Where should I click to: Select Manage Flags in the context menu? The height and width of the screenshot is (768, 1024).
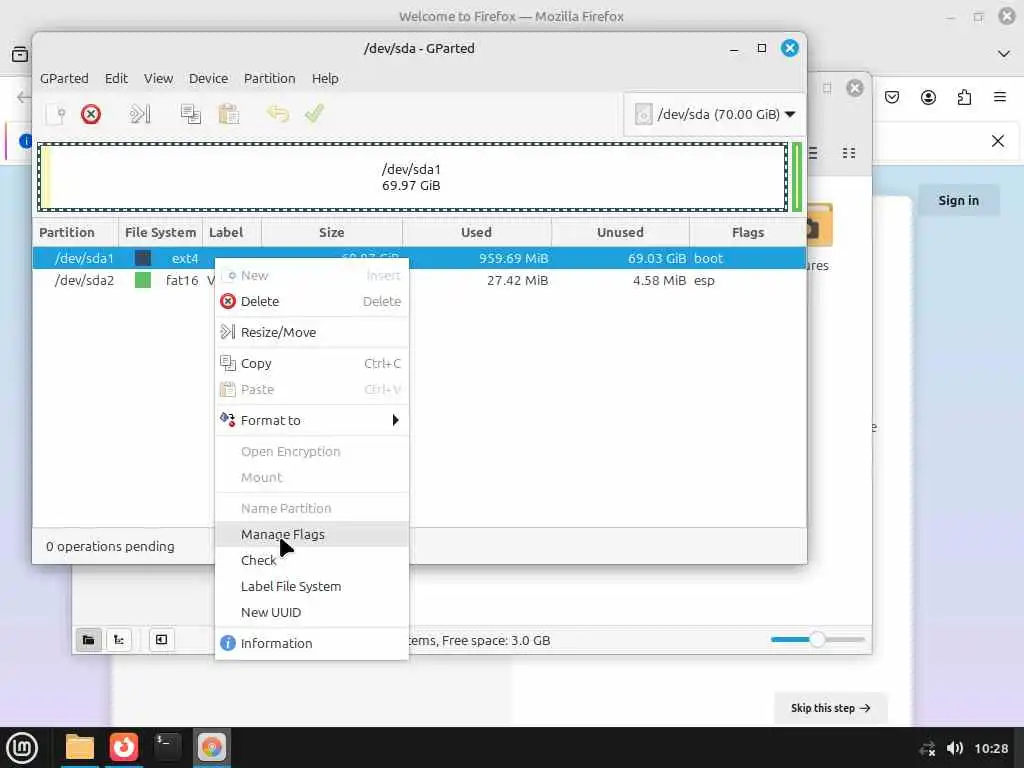pyautogui.click(x=312, y=534)
